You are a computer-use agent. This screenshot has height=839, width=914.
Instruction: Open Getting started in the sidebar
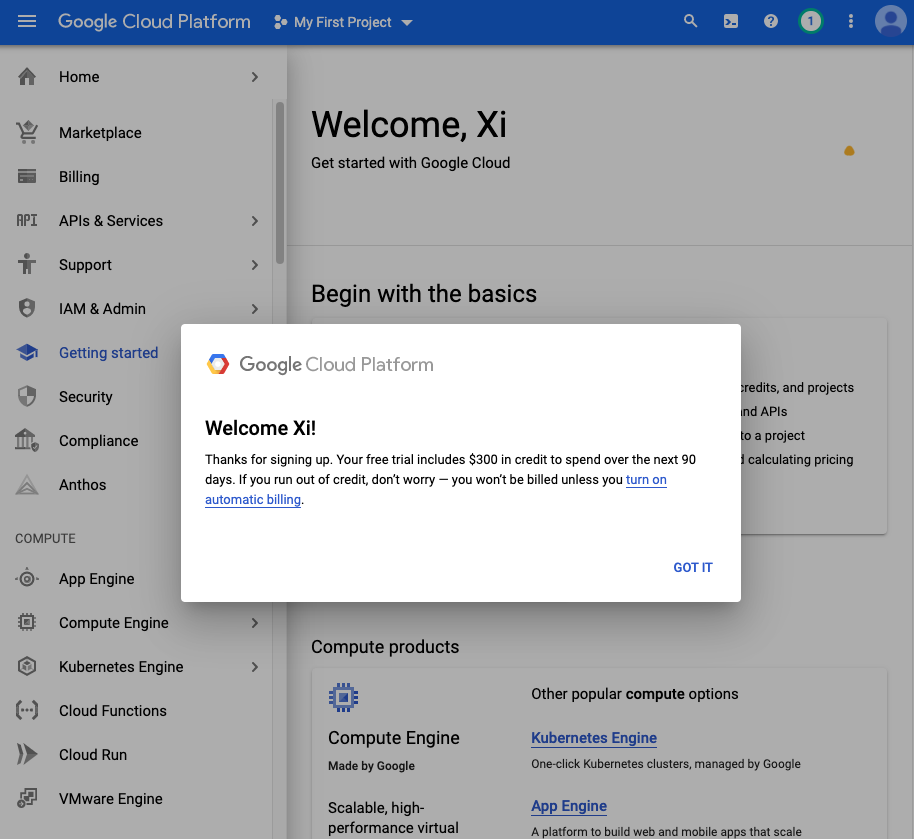[x=108, y=353]
